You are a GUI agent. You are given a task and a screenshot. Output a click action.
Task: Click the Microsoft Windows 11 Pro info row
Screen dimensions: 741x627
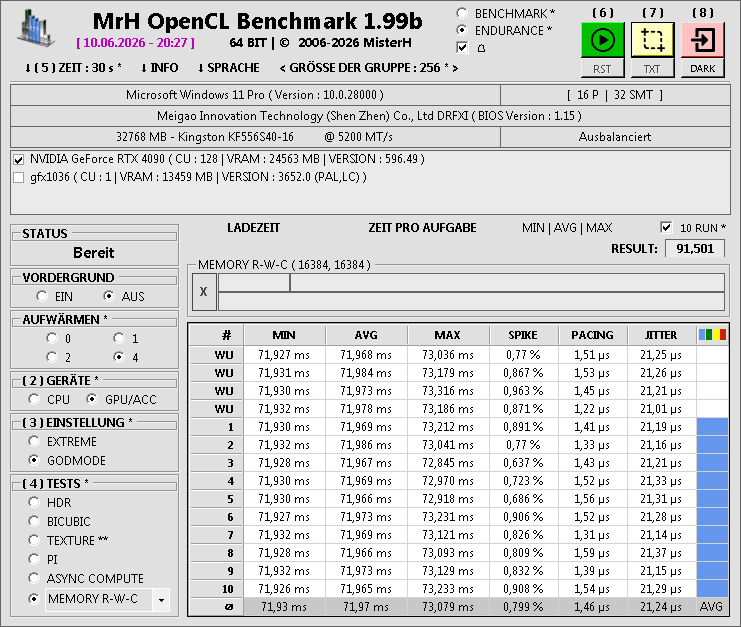click(x=255, y=95)
